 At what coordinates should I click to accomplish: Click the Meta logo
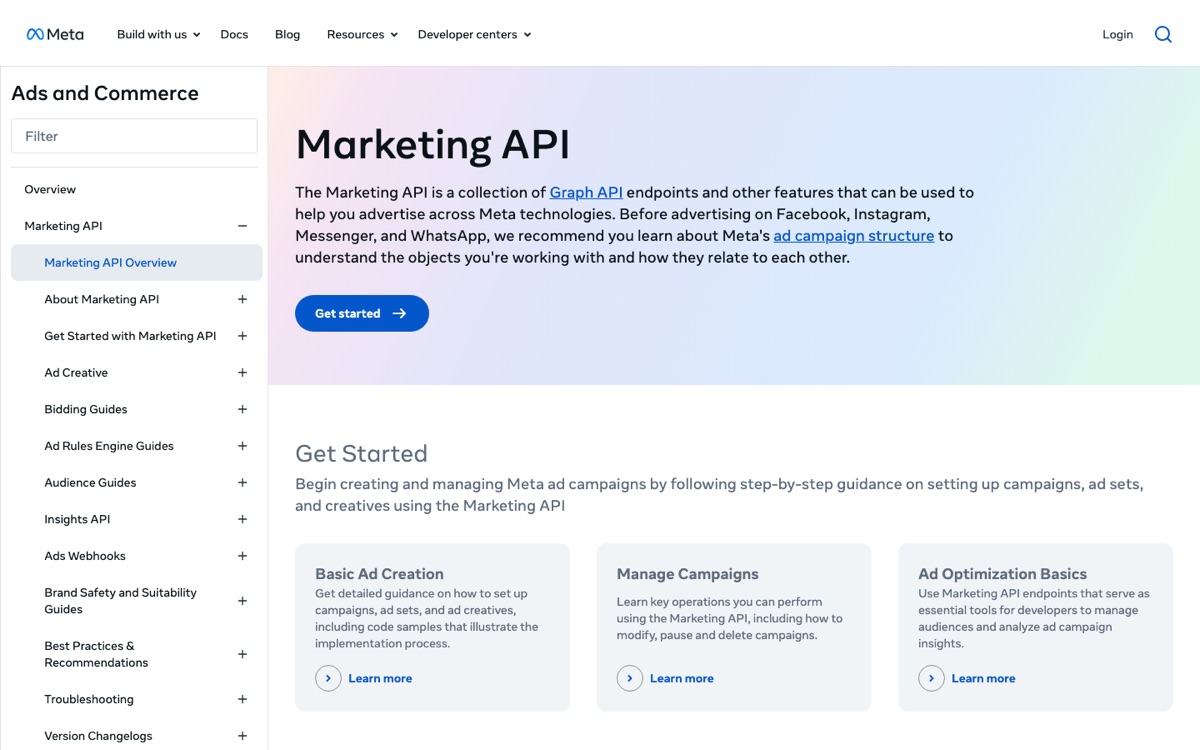pos(55,34)
